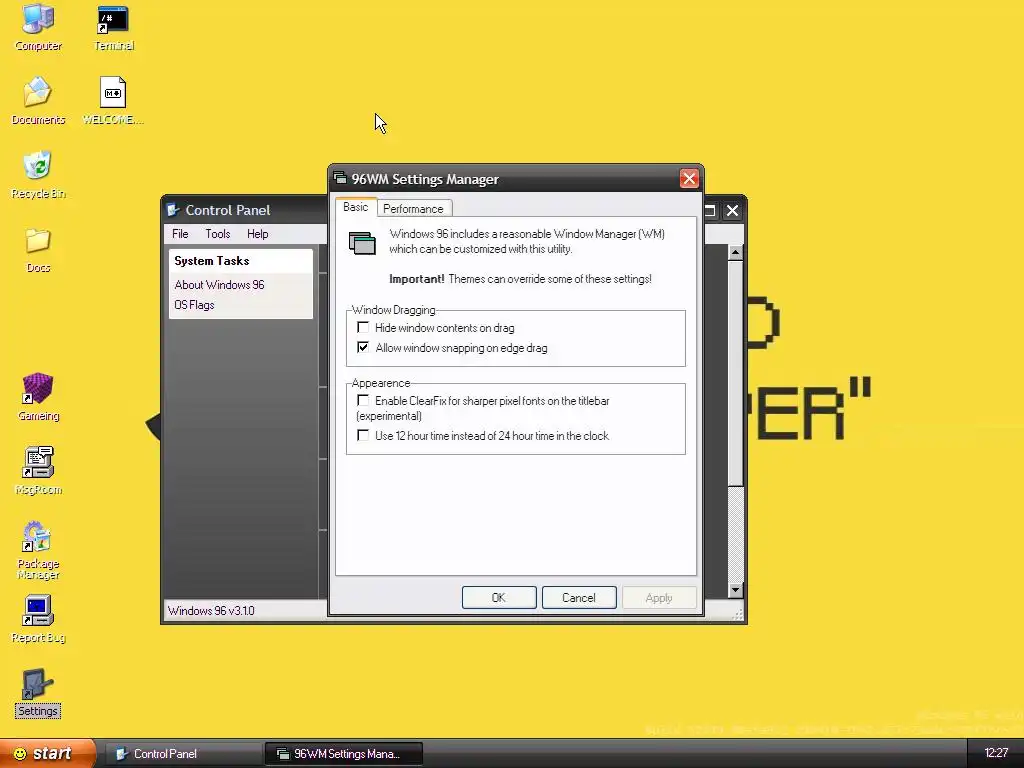Toggle Hide window contents on drag
Image resolution: width=1024 pixels, height=768 pixels.
(x=363, y=327)
